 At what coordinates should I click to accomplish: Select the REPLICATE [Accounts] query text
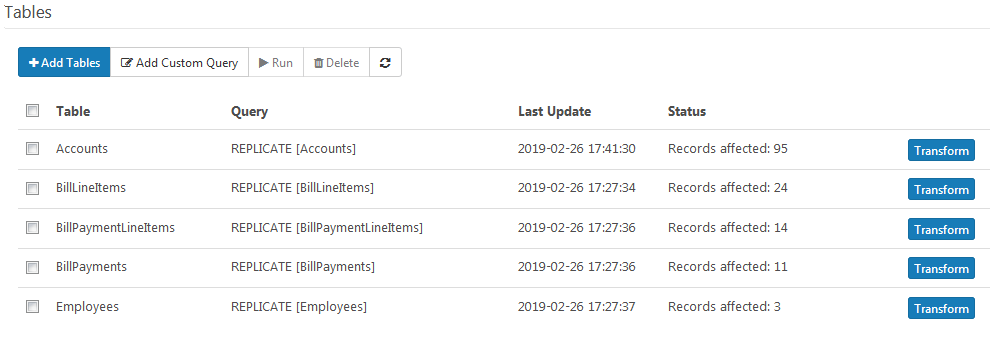pos(294,149)
